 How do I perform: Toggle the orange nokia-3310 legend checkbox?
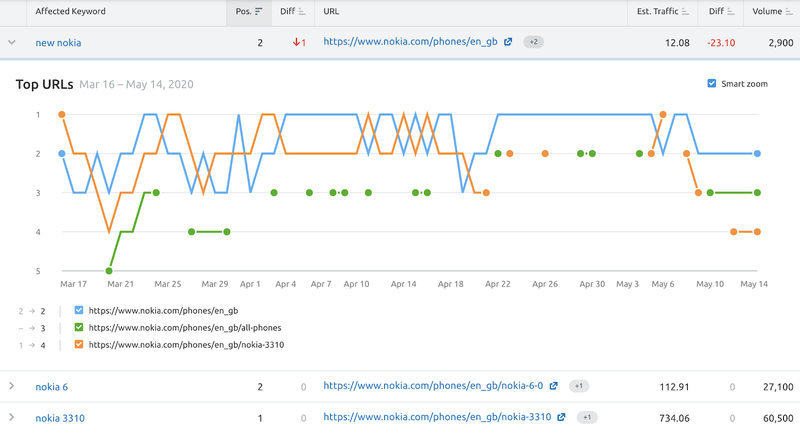(x=78, y=344)
